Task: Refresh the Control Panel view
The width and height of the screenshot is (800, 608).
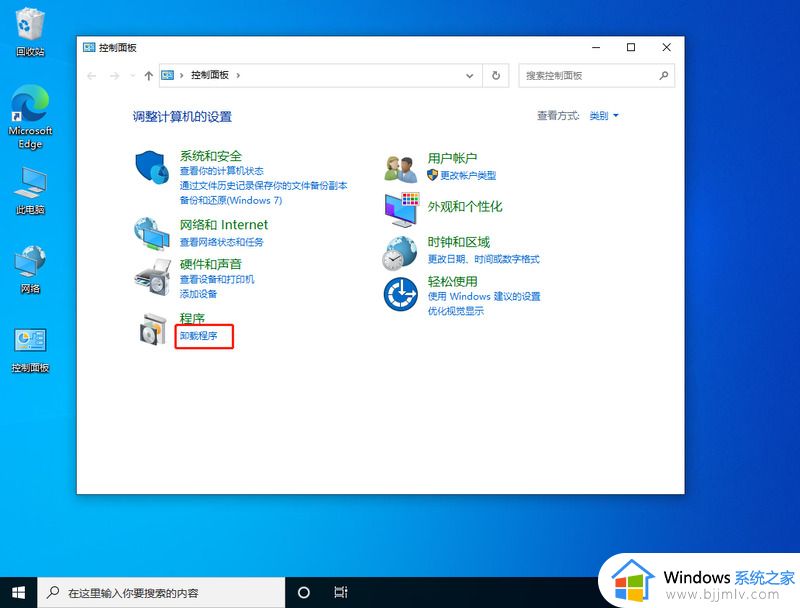Action: click(x=495, y=75)
